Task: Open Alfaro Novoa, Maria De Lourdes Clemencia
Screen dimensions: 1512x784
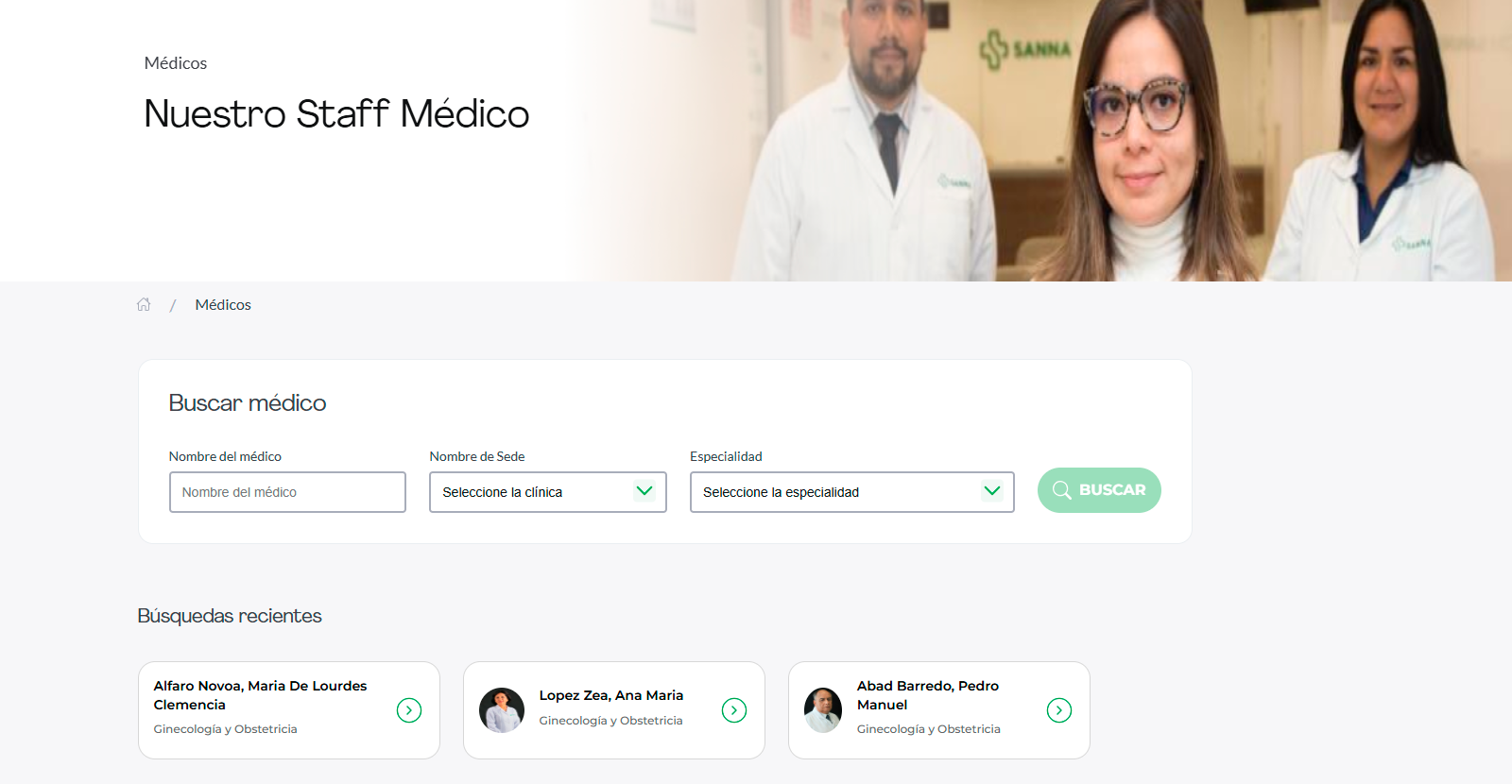Action: pyautogui.click(x=261, y=695)
